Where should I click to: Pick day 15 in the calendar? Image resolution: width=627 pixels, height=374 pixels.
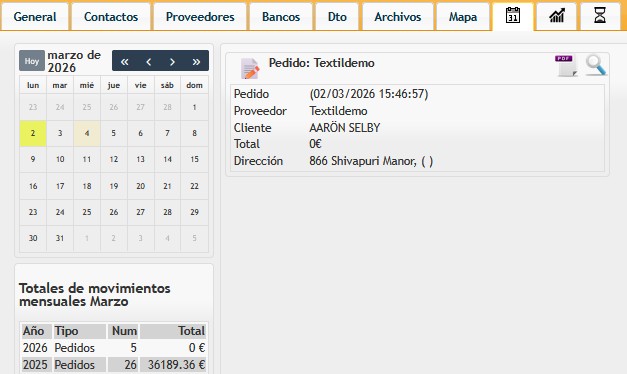(x=194, y=159)
